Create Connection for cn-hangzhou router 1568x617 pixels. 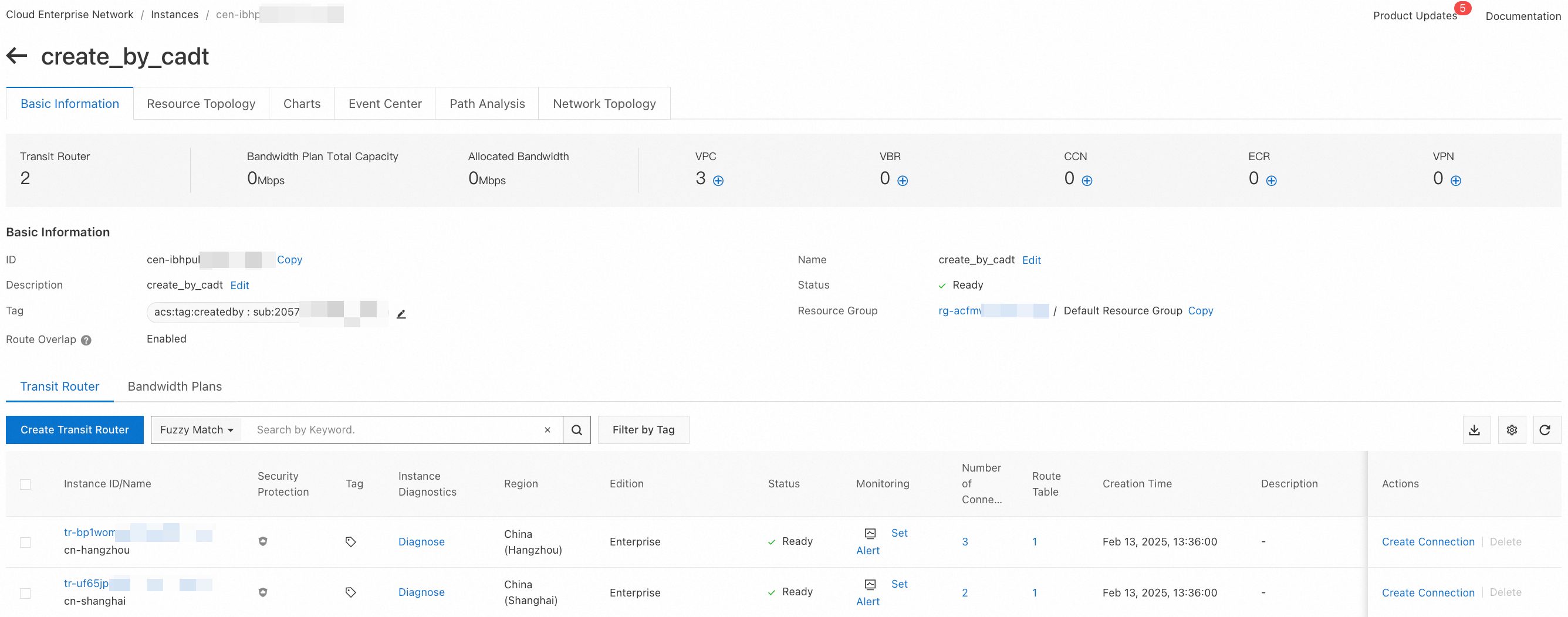tap(1428, 541)
